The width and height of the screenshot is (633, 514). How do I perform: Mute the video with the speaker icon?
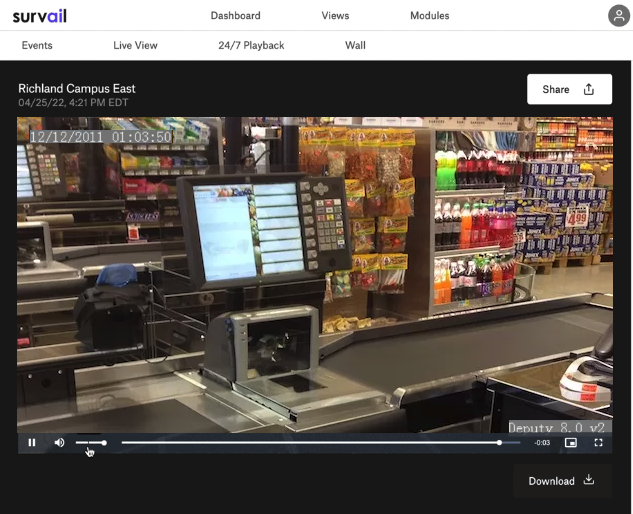(59, 442)
